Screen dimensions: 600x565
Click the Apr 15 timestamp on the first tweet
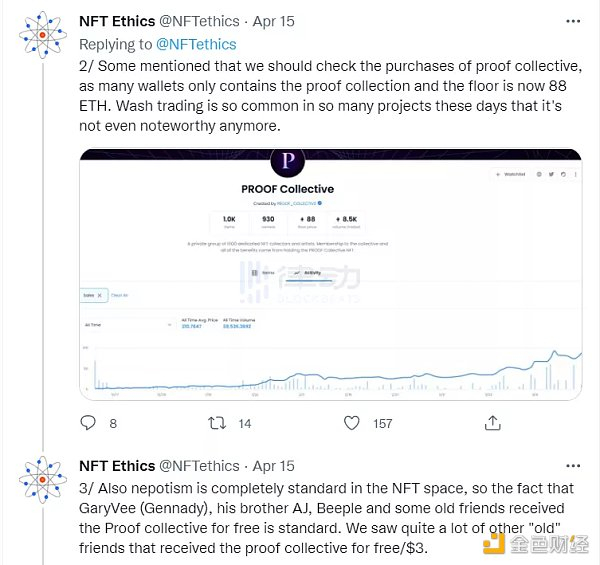[x=274, y=20]
